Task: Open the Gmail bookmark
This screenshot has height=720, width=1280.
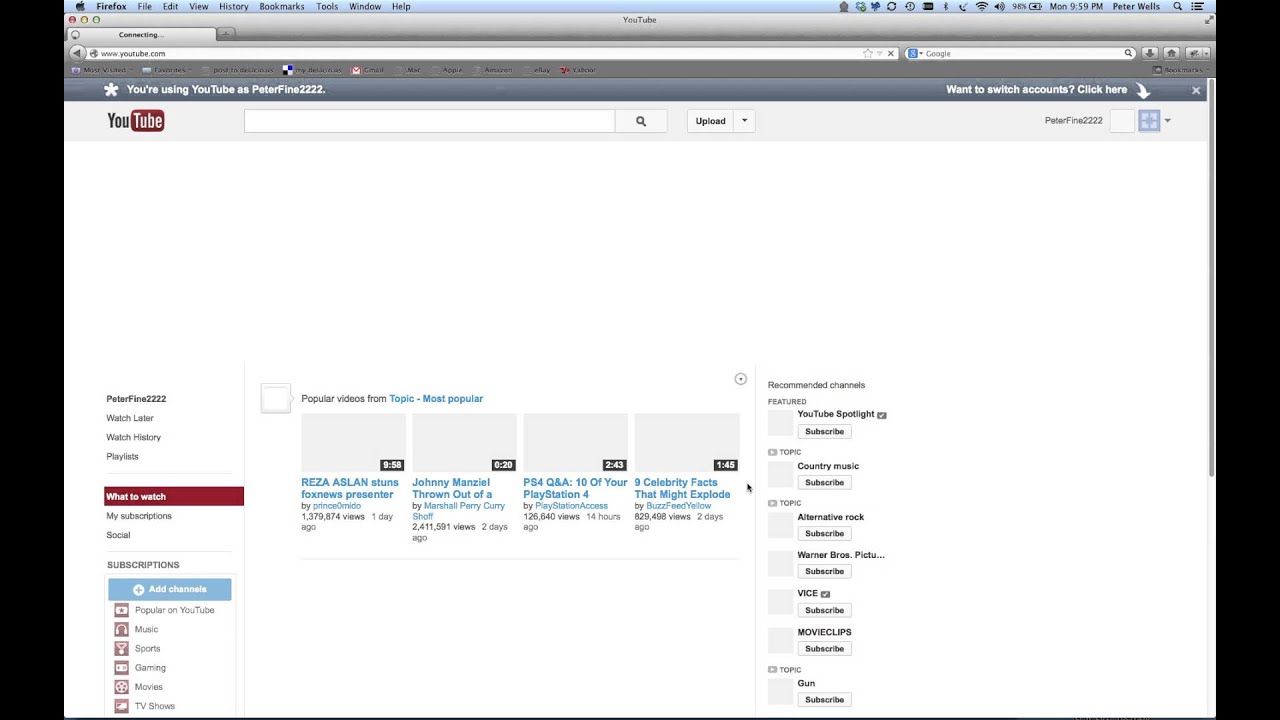Action: point(368,70)
